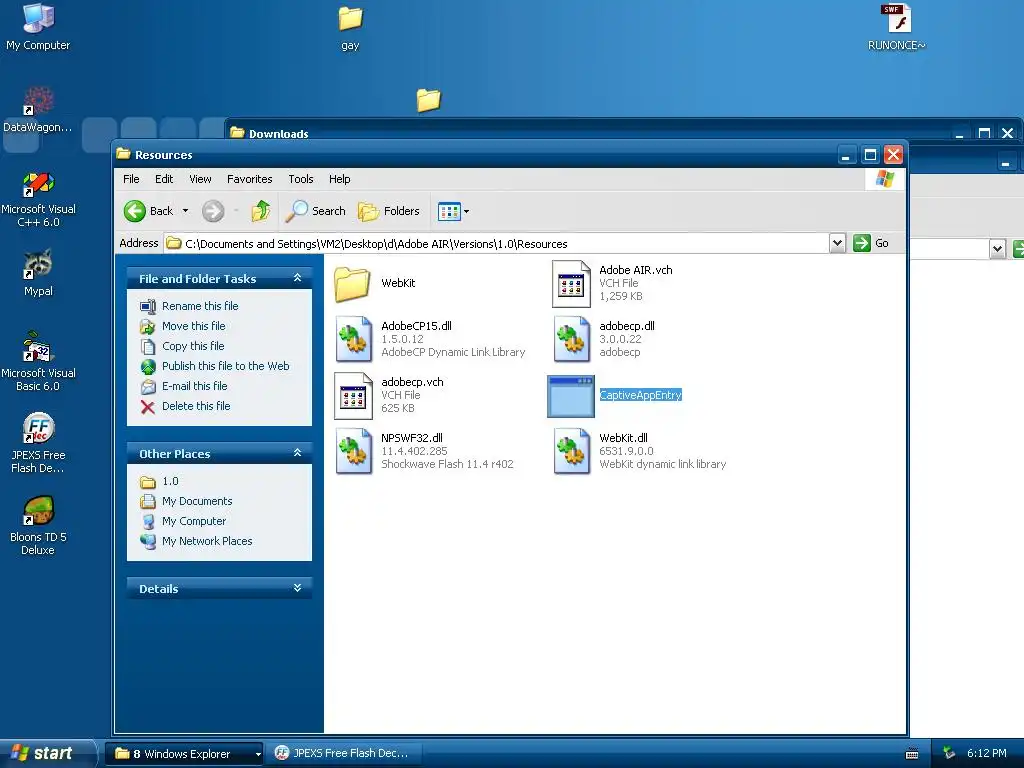
Task: Collapse the File and Folder Tasks panel
Action: click(297, 278)
